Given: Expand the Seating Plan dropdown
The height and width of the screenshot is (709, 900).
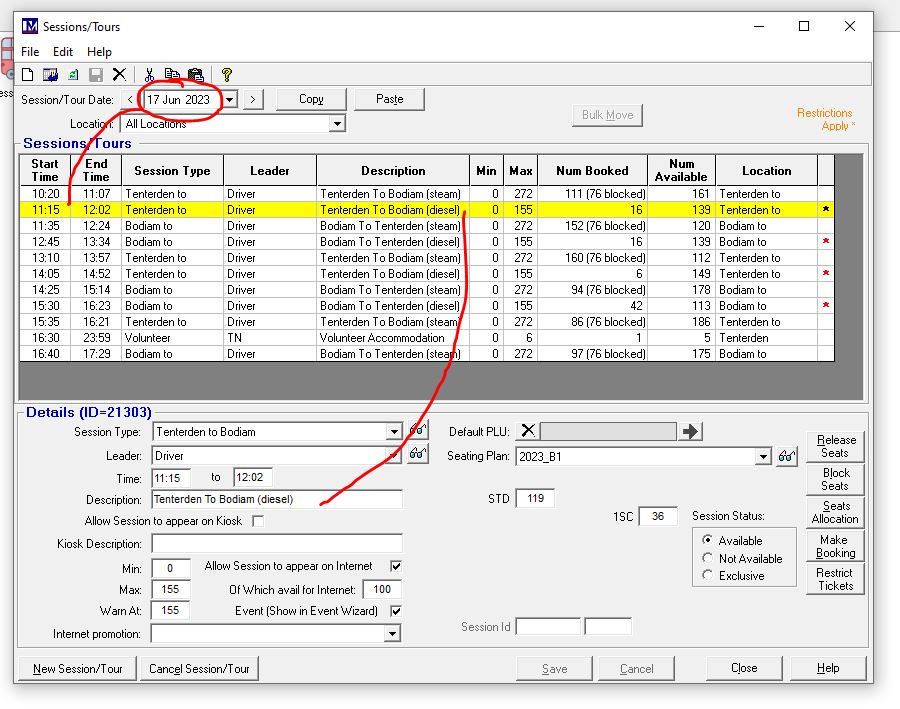Looking at the screenshot, I should point(763,457).
